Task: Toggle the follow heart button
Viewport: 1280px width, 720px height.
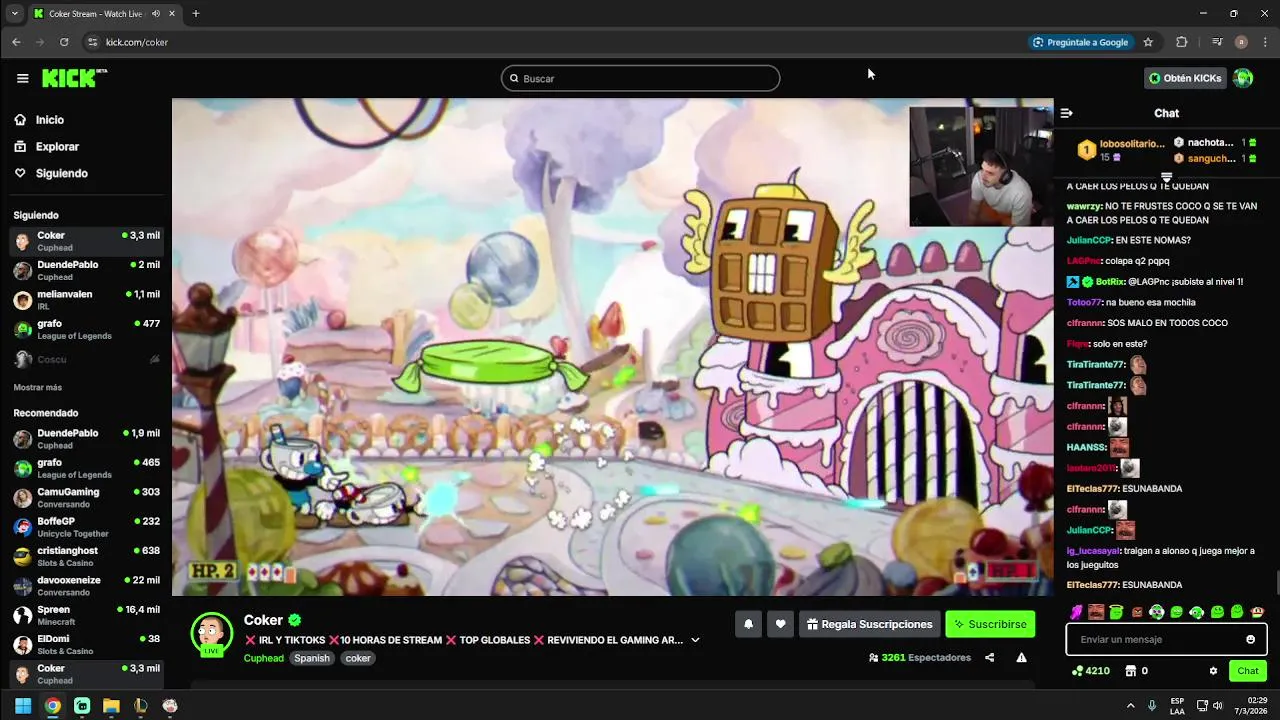Action: (x=781, y=624)
